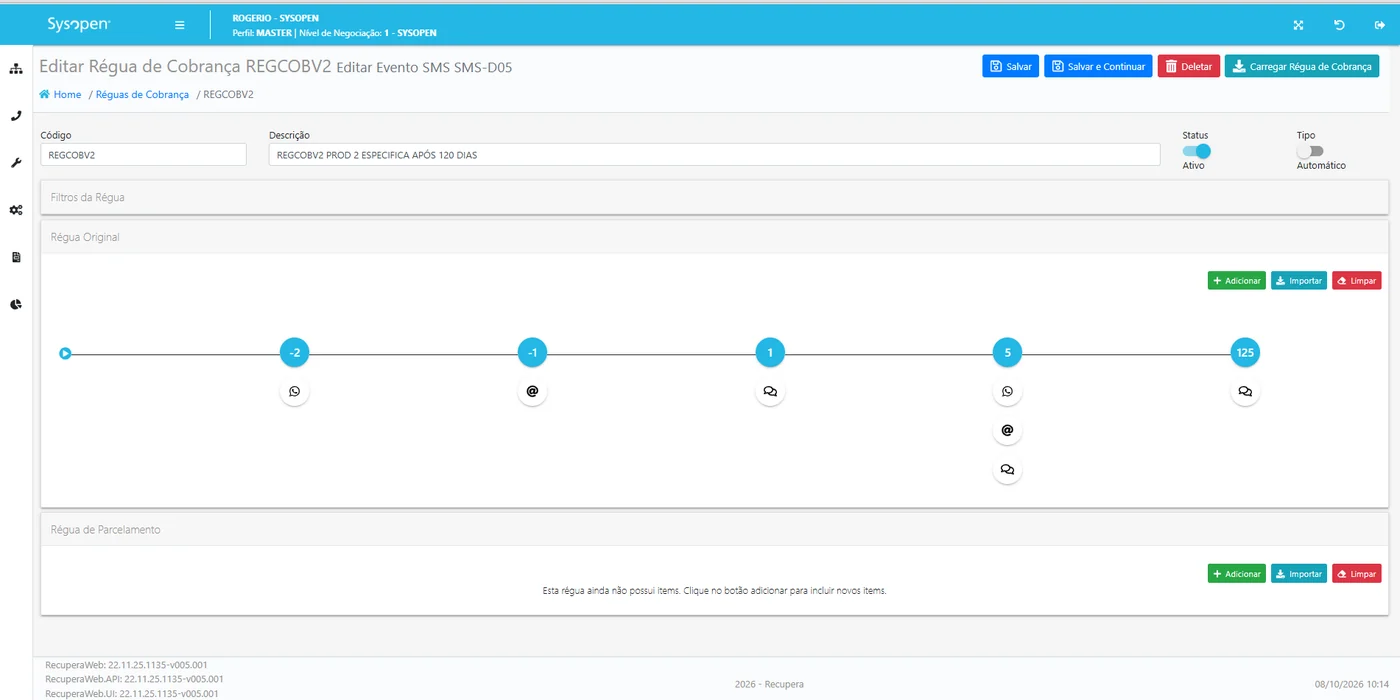This screenshot has width=1400, height=700.
Task: Open the email event under day 5
Action: click(x=1007, y=431)
